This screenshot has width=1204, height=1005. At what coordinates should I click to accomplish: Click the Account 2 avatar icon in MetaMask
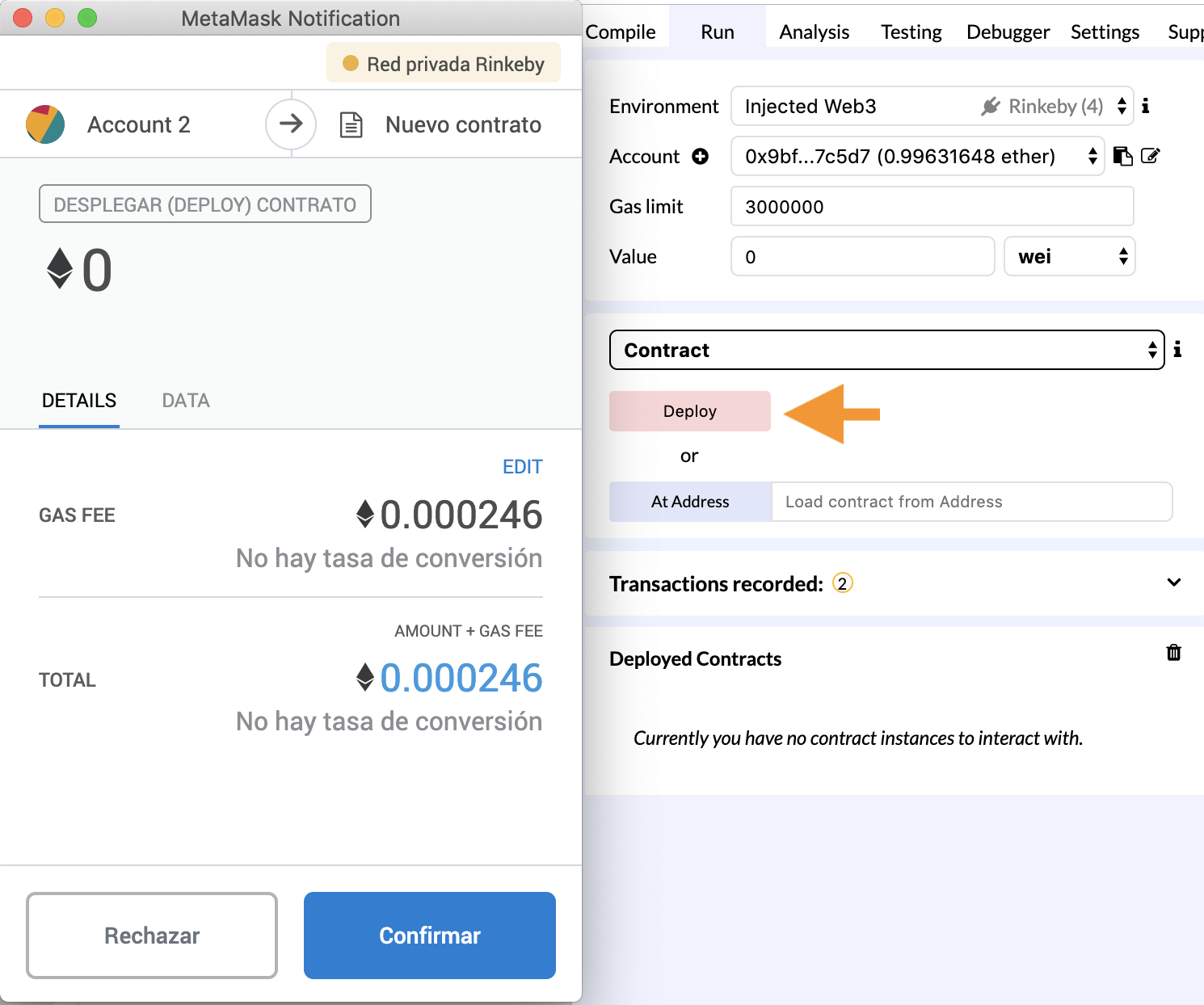point(45,124)
